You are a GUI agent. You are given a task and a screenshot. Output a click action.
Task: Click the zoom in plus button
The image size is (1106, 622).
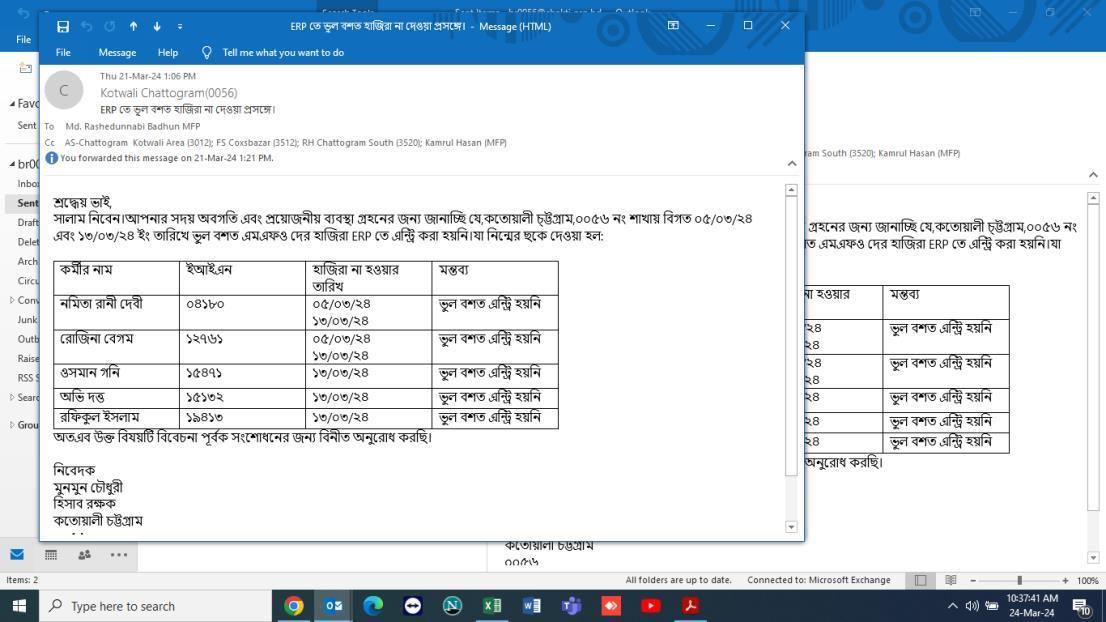click(1065, 580)
